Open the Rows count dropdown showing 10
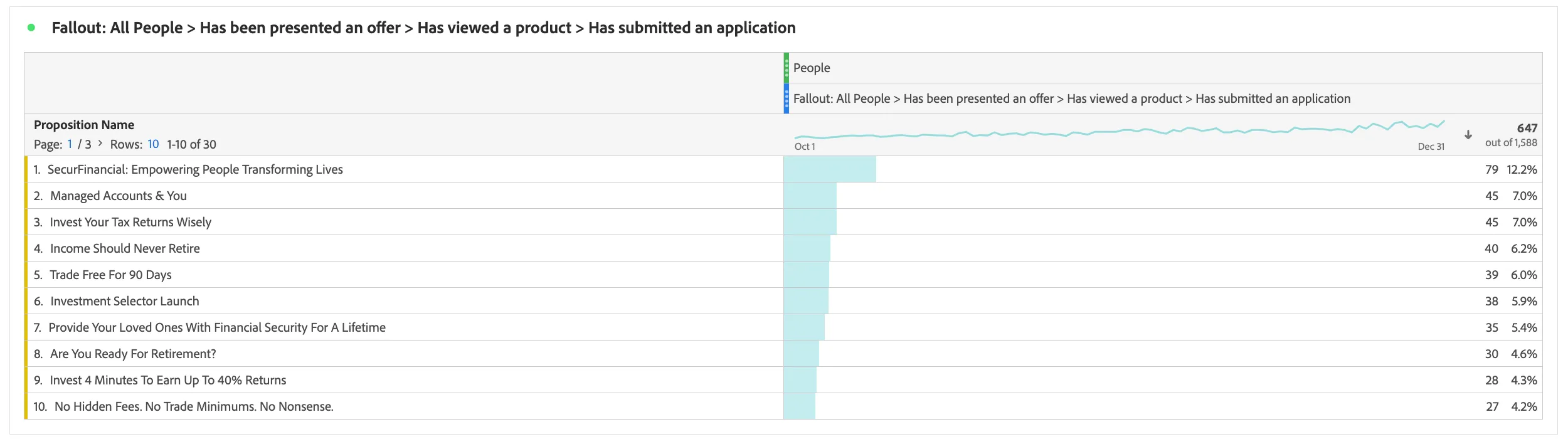Screen dimensions: 1568x444 point(153,144)
